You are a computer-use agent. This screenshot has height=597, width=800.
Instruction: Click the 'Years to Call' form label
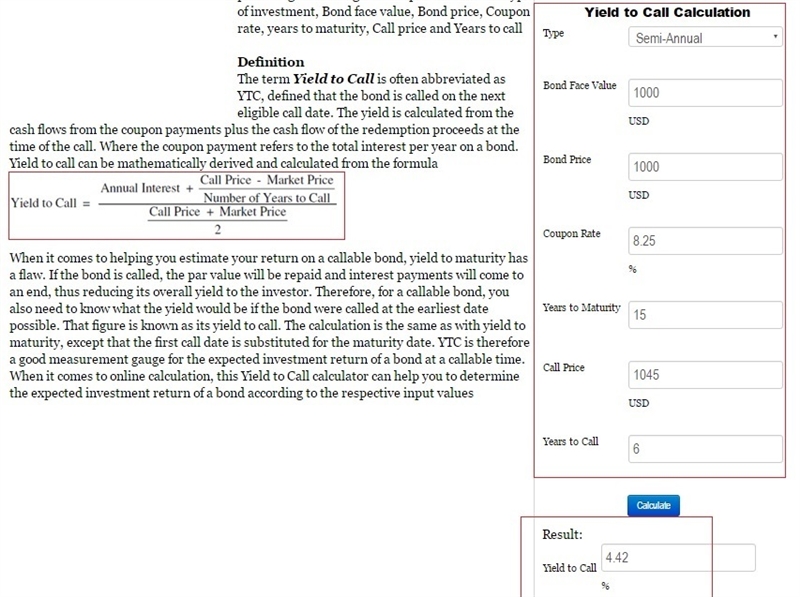coord(570,441)
